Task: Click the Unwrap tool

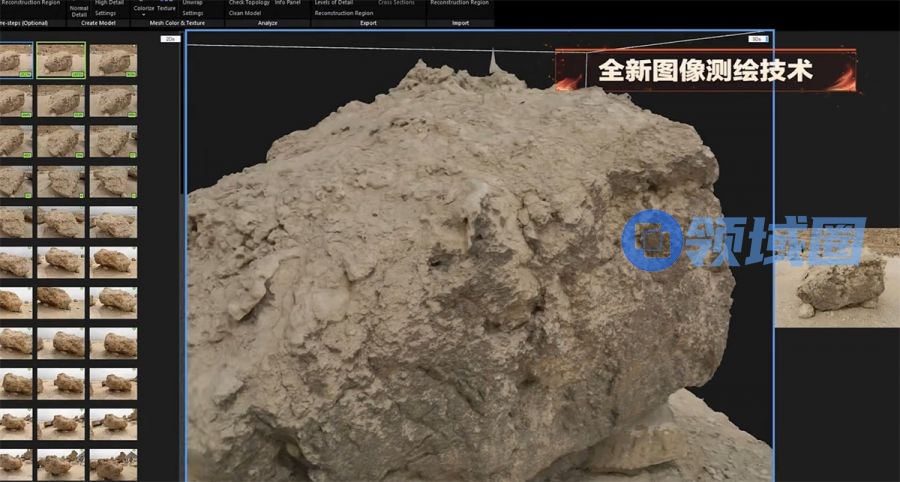Action: point(192,3)
